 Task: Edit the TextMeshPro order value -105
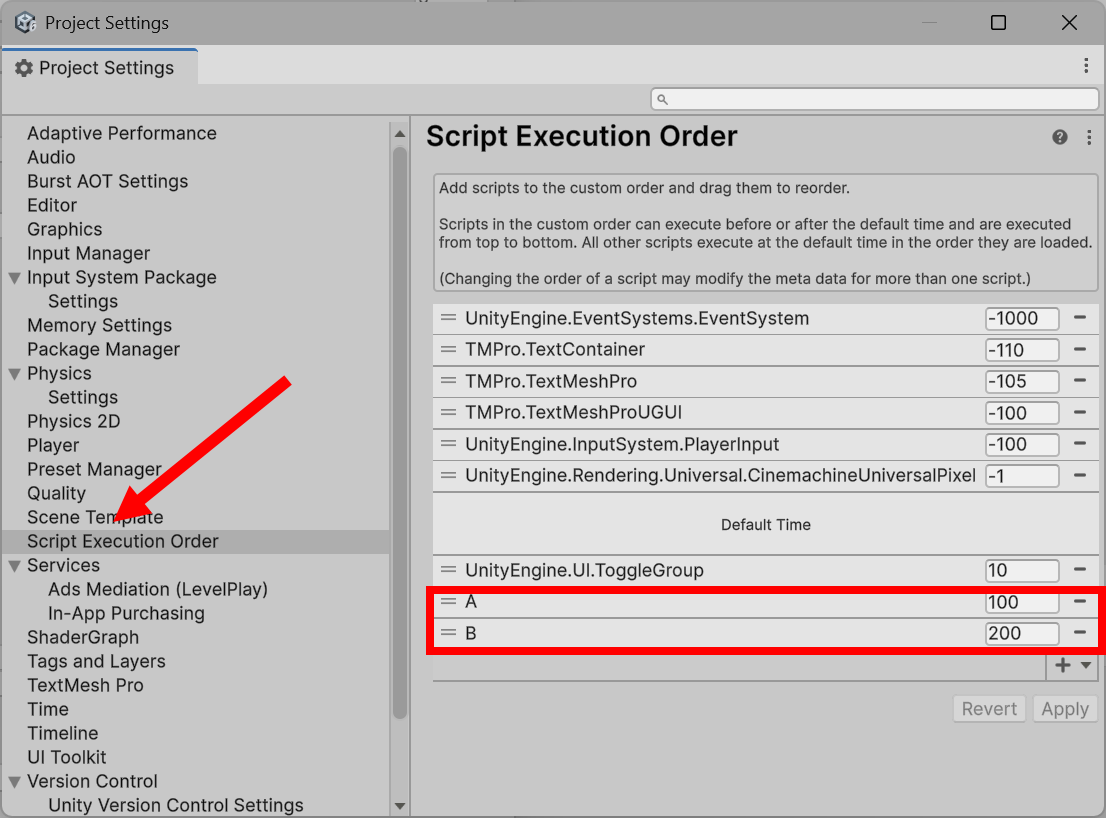click(x=1022, y=381)
